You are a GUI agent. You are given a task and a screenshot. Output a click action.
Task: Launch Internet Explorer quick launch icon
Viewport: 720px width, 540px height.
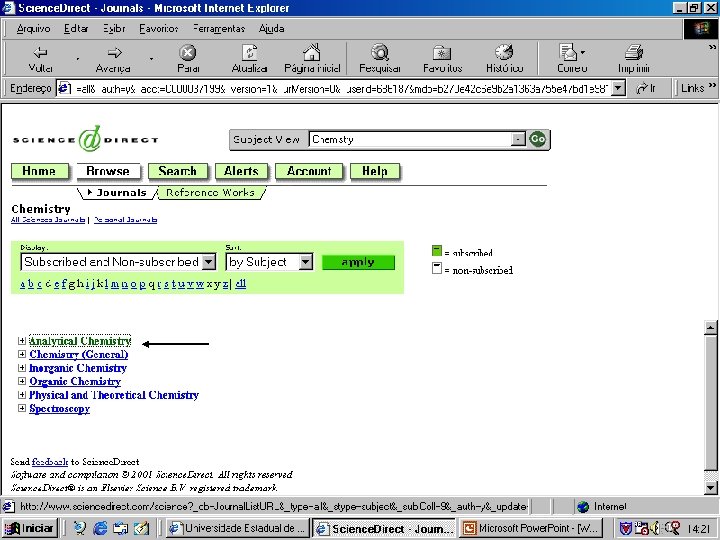(x=100, y=528)
